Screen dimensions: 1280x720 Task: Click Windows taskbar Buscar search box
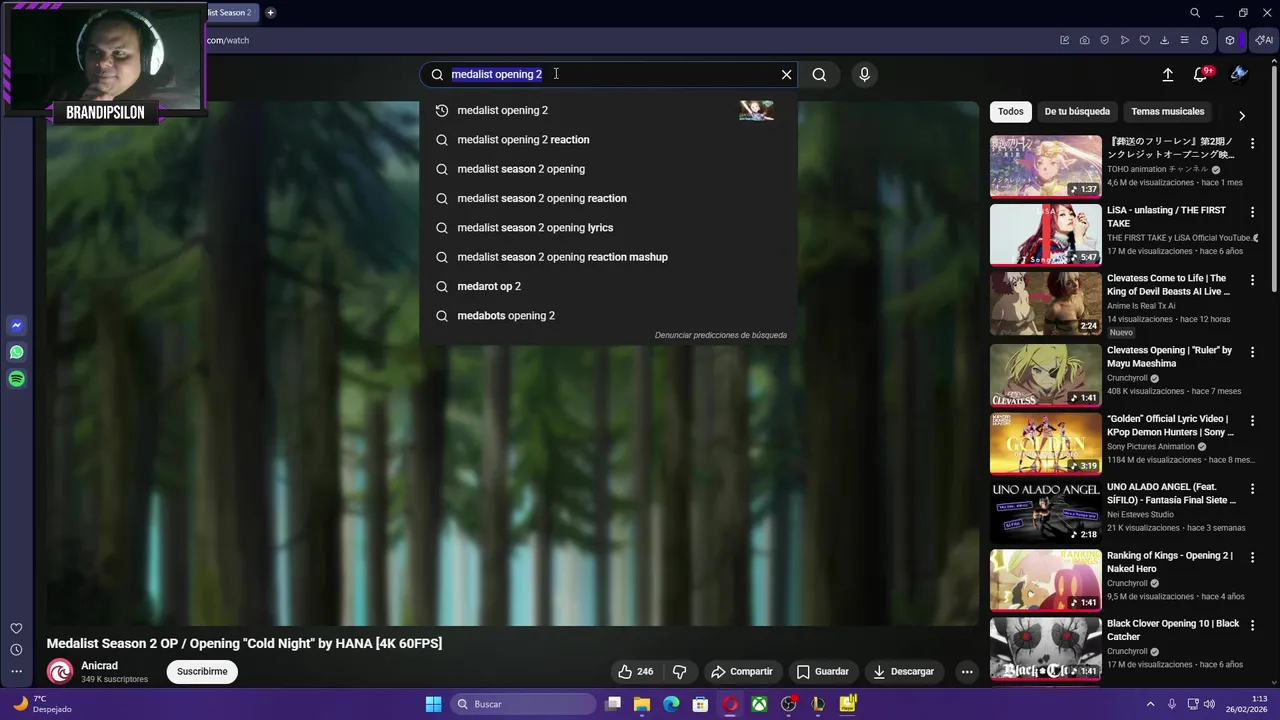[x=522, y=704]
